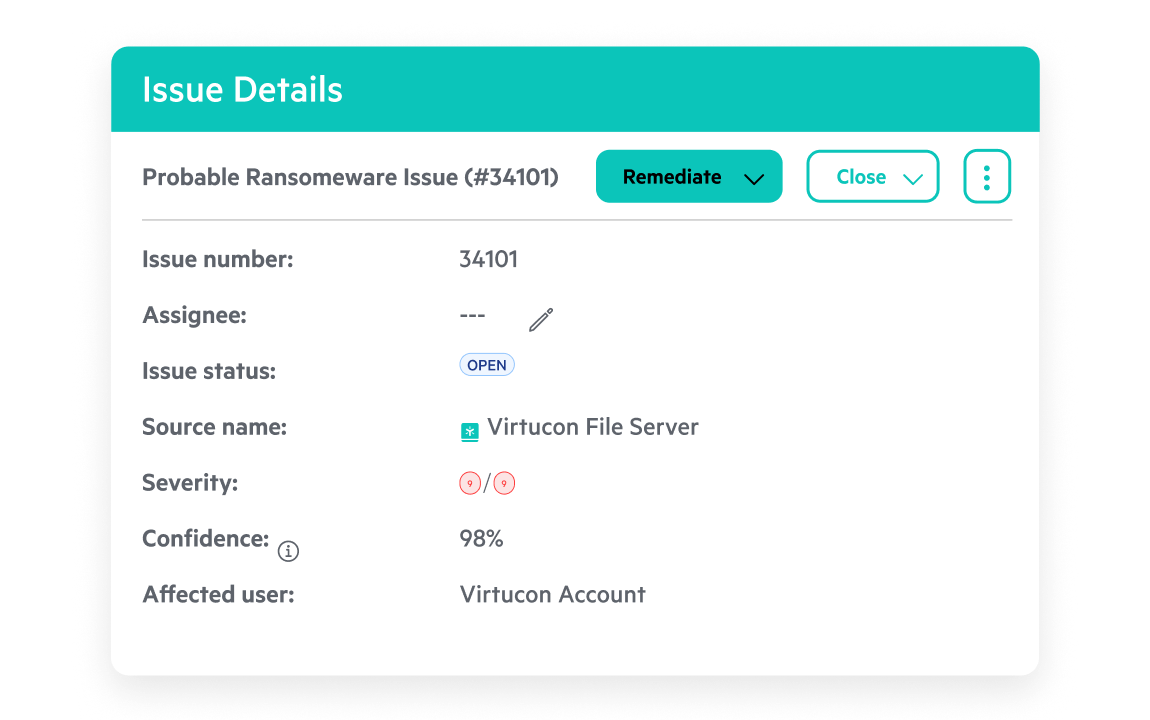Screen dimensions: 1150x720
Task: Click the second severity 9 badge
Action: point(504,483)
